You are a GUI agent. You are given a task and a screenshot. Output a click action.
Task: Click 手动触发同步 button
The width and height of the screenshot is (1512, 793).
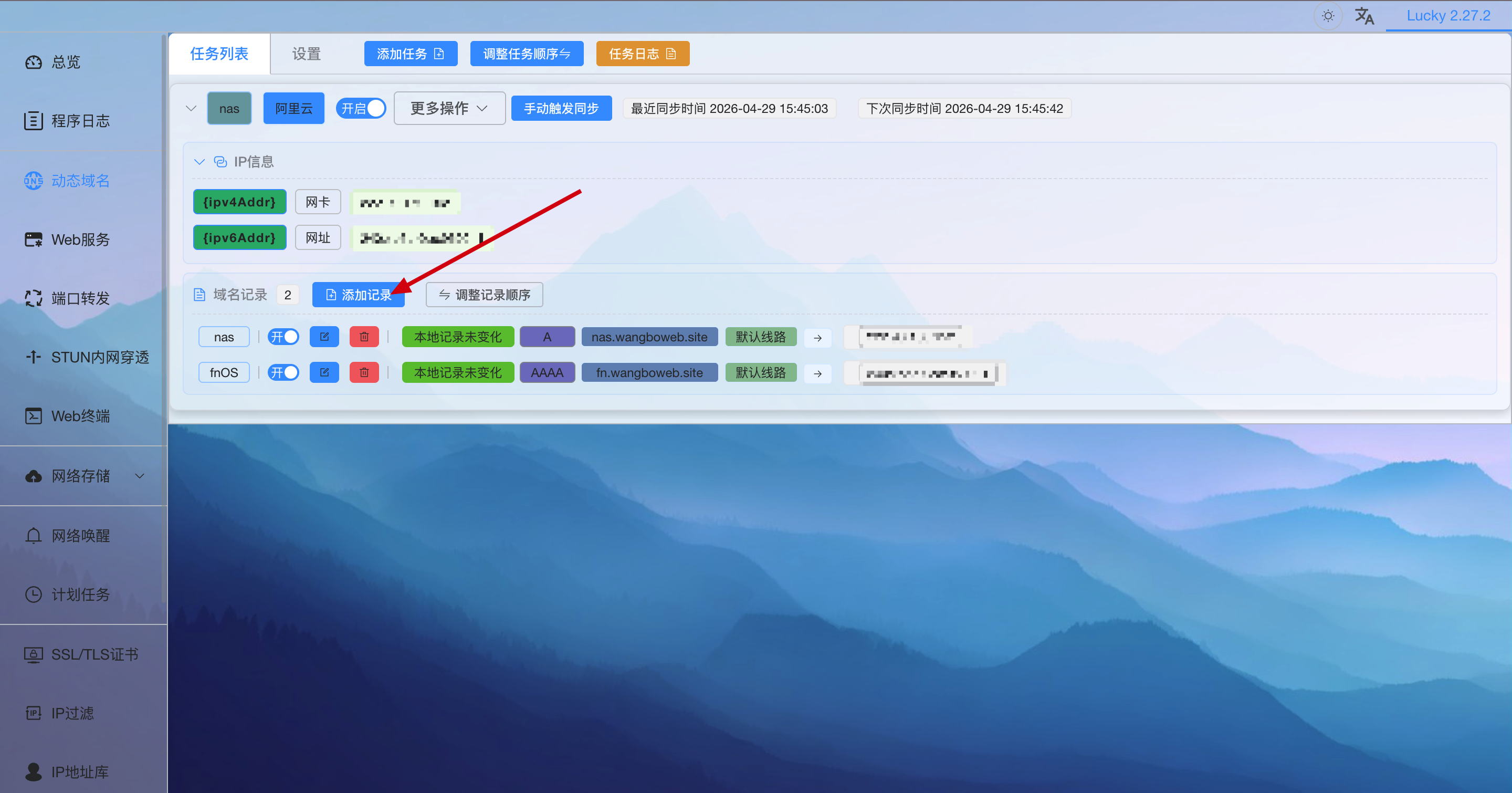561,109
